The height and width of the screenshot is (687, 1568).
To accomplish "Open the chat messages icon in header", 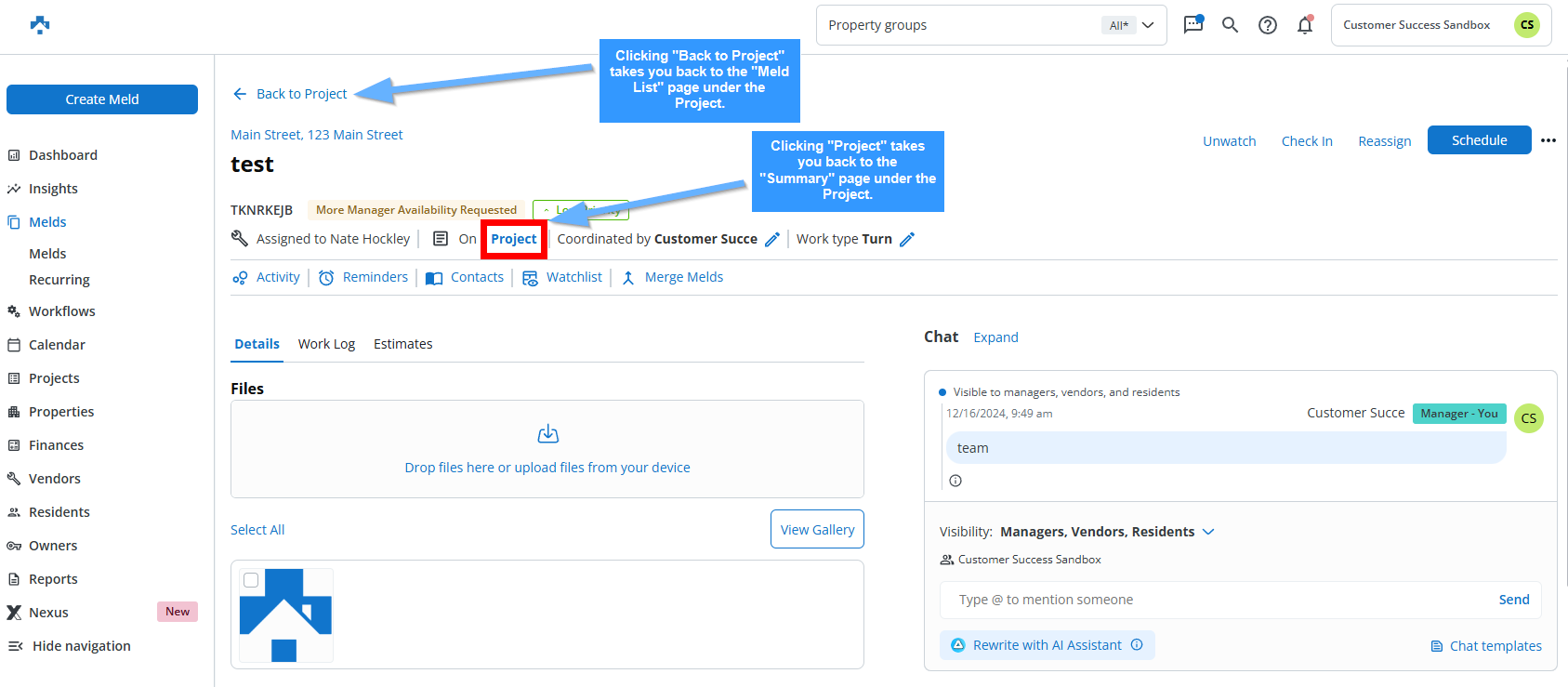I will coord(1192,25).
